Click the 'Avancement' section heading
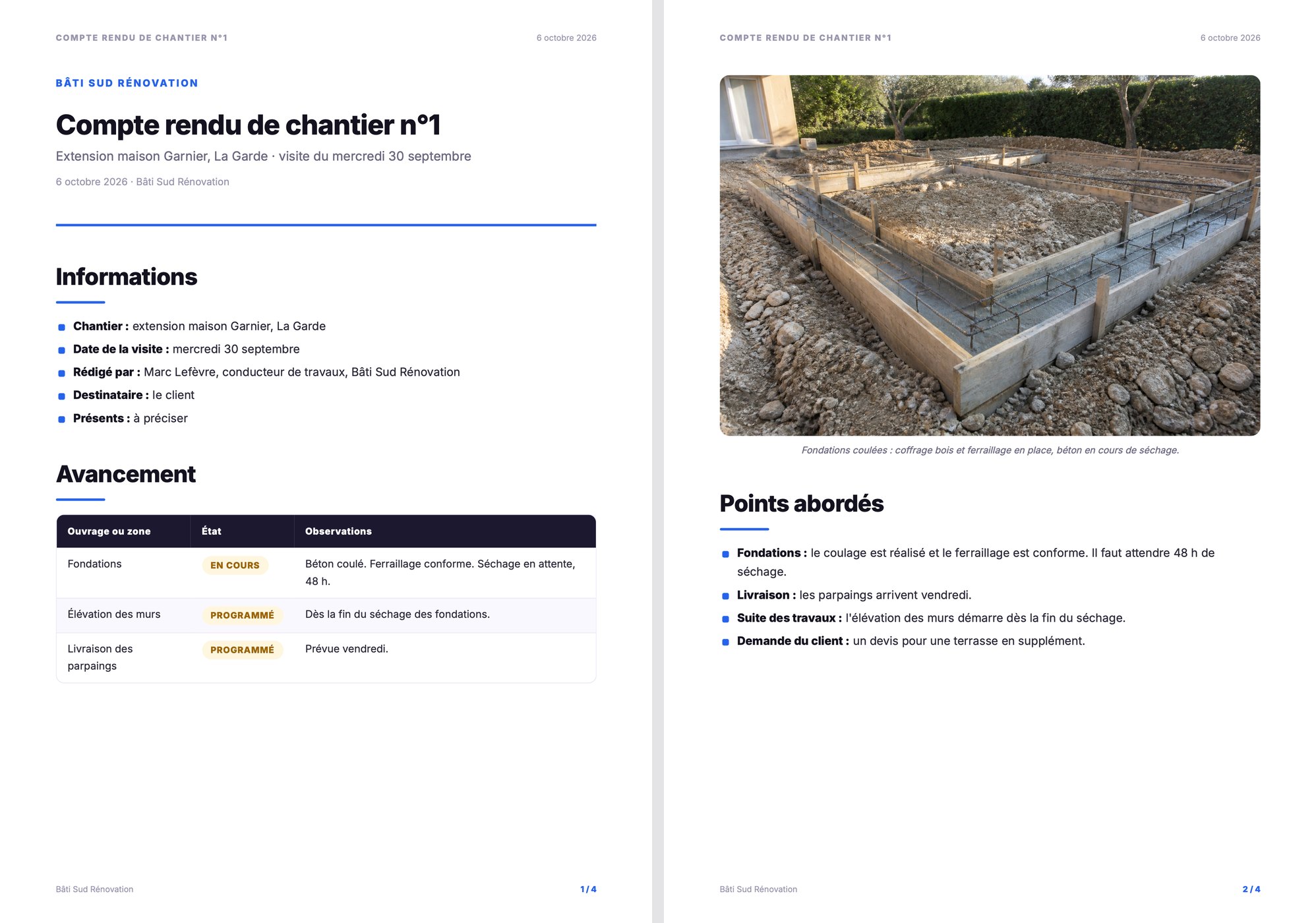 (125, 474)
